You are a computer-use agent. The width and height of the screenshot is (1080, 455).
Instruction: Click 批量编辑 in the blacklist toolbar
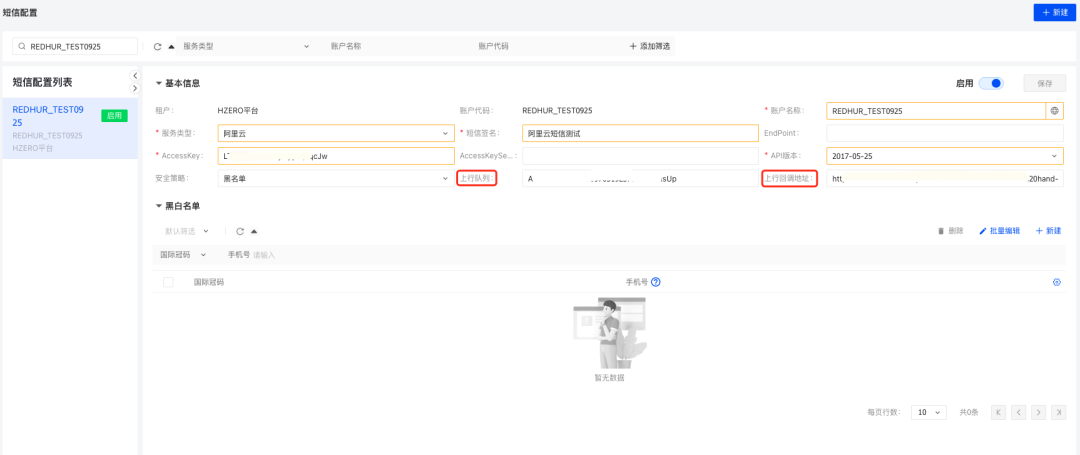(x=999, y=231)
